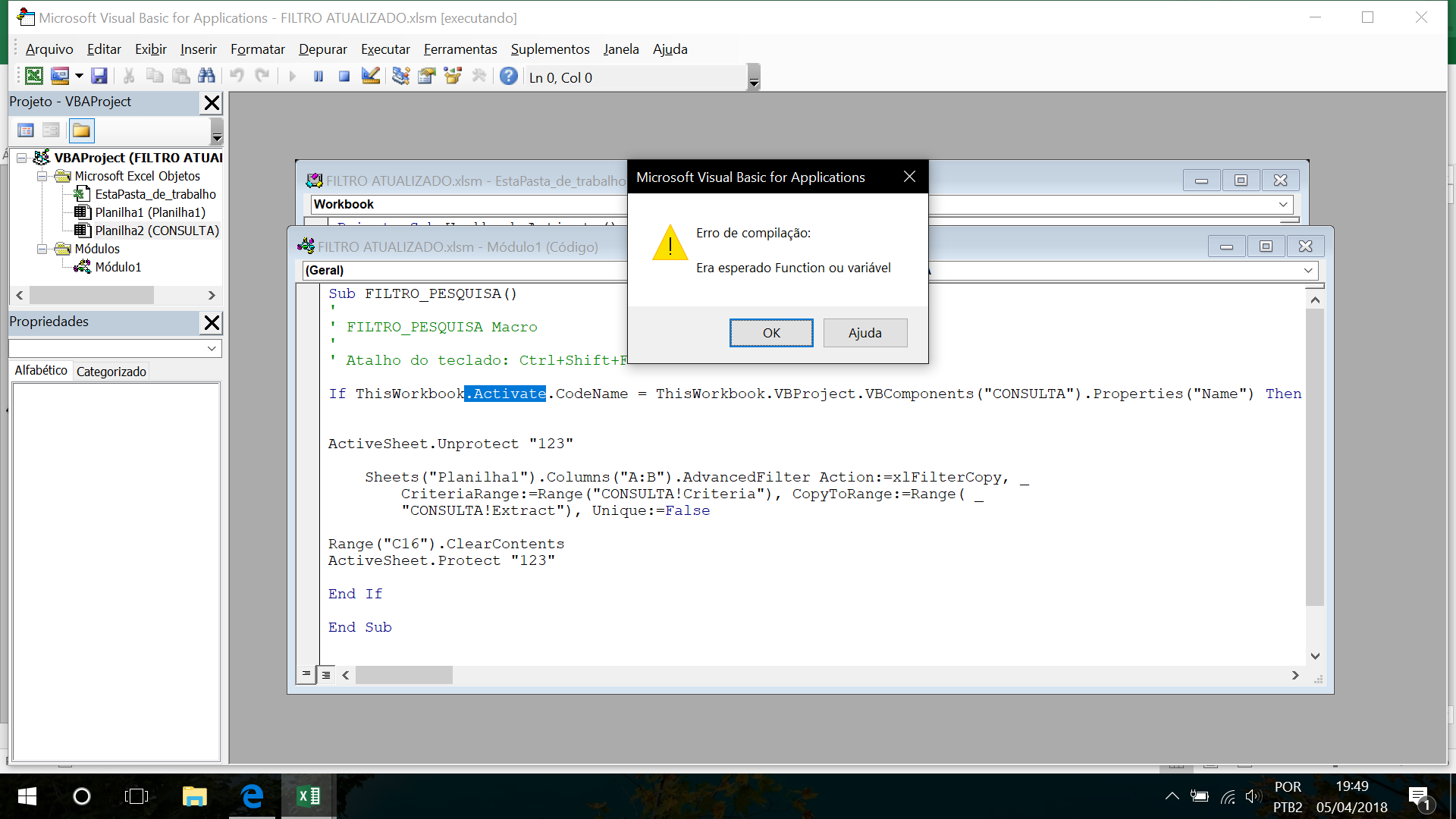Click the Save (floppy disk) icon
Viewport: 1456px width, 819px height.
pos(99,76)
